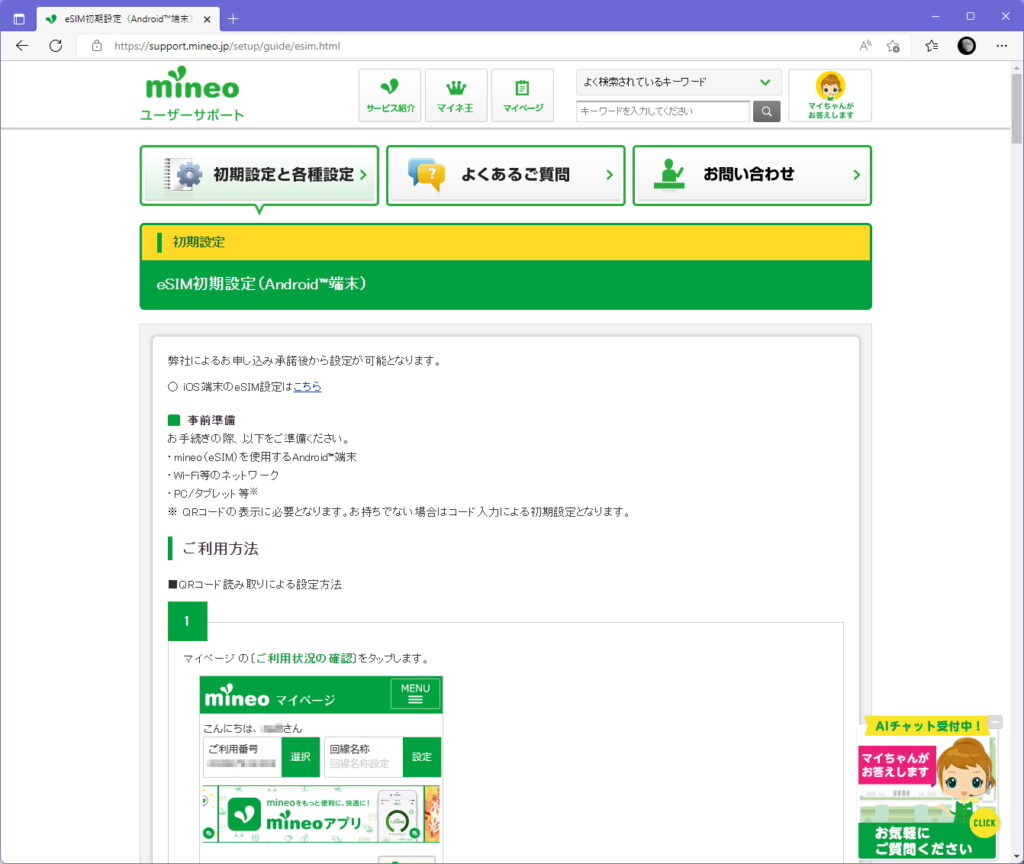Click the 設定 button beside 回線名称

coord(422,757)
